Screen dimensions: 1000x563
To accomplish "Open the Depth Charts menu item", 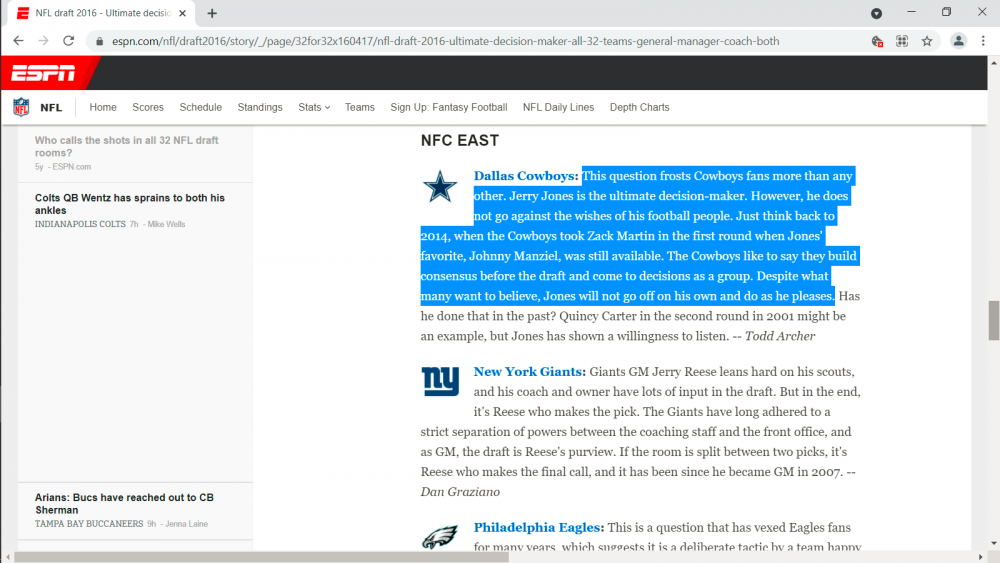I will (x=639, y=107).
